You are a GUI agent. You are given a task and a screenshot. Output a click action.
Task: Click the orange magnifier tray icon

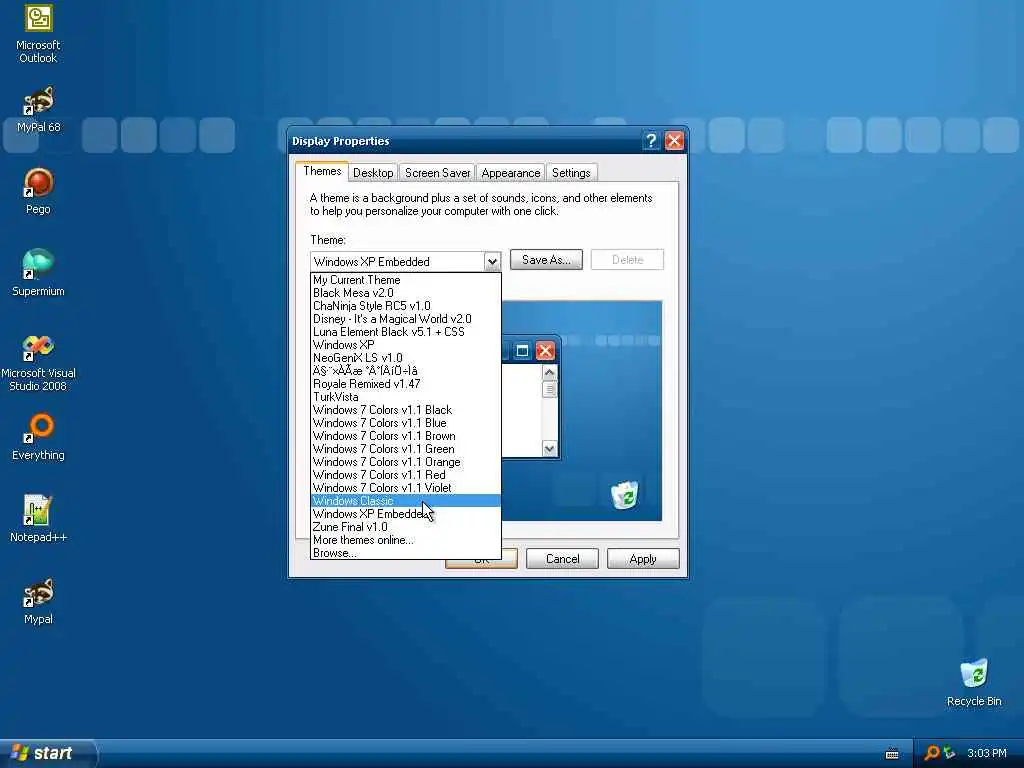[x=931, y=754]
